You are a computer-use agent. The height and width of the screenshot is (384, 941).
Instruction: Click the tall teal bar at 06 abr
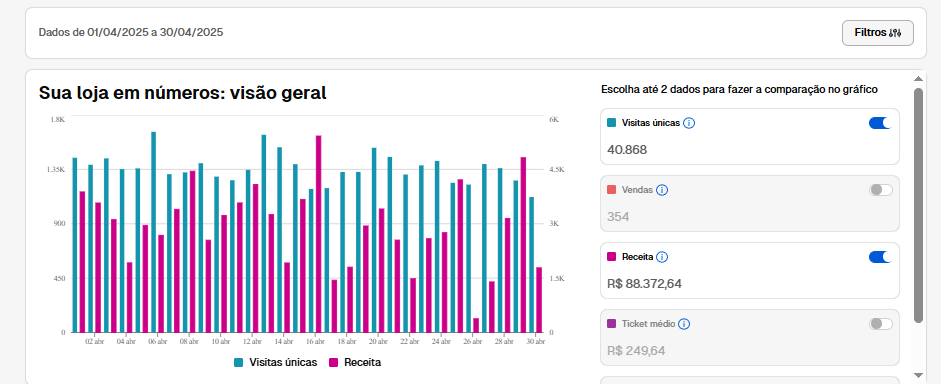154,232
